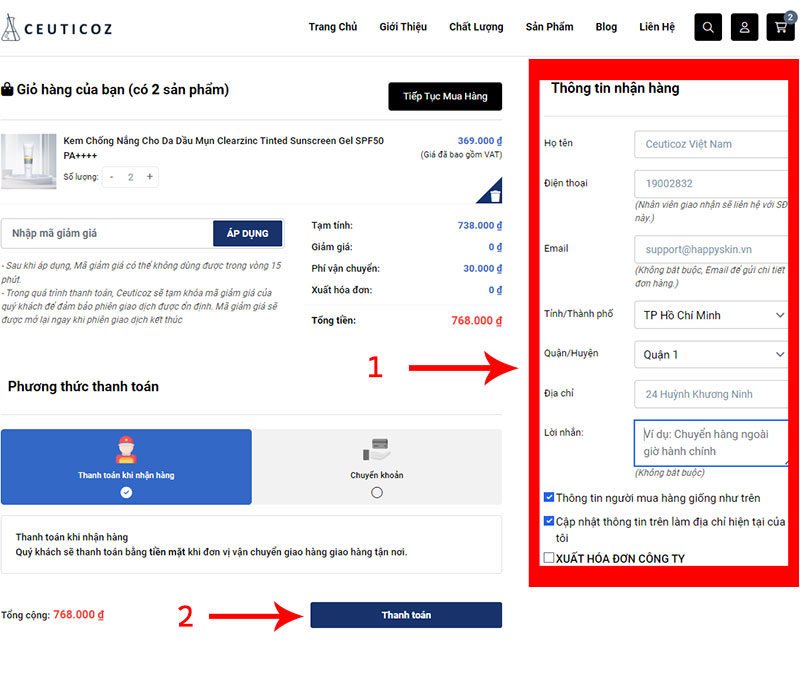Expand the Tỉnh/Thành phố dropdown
Viewport: 800px width, 680px height.
710,315
